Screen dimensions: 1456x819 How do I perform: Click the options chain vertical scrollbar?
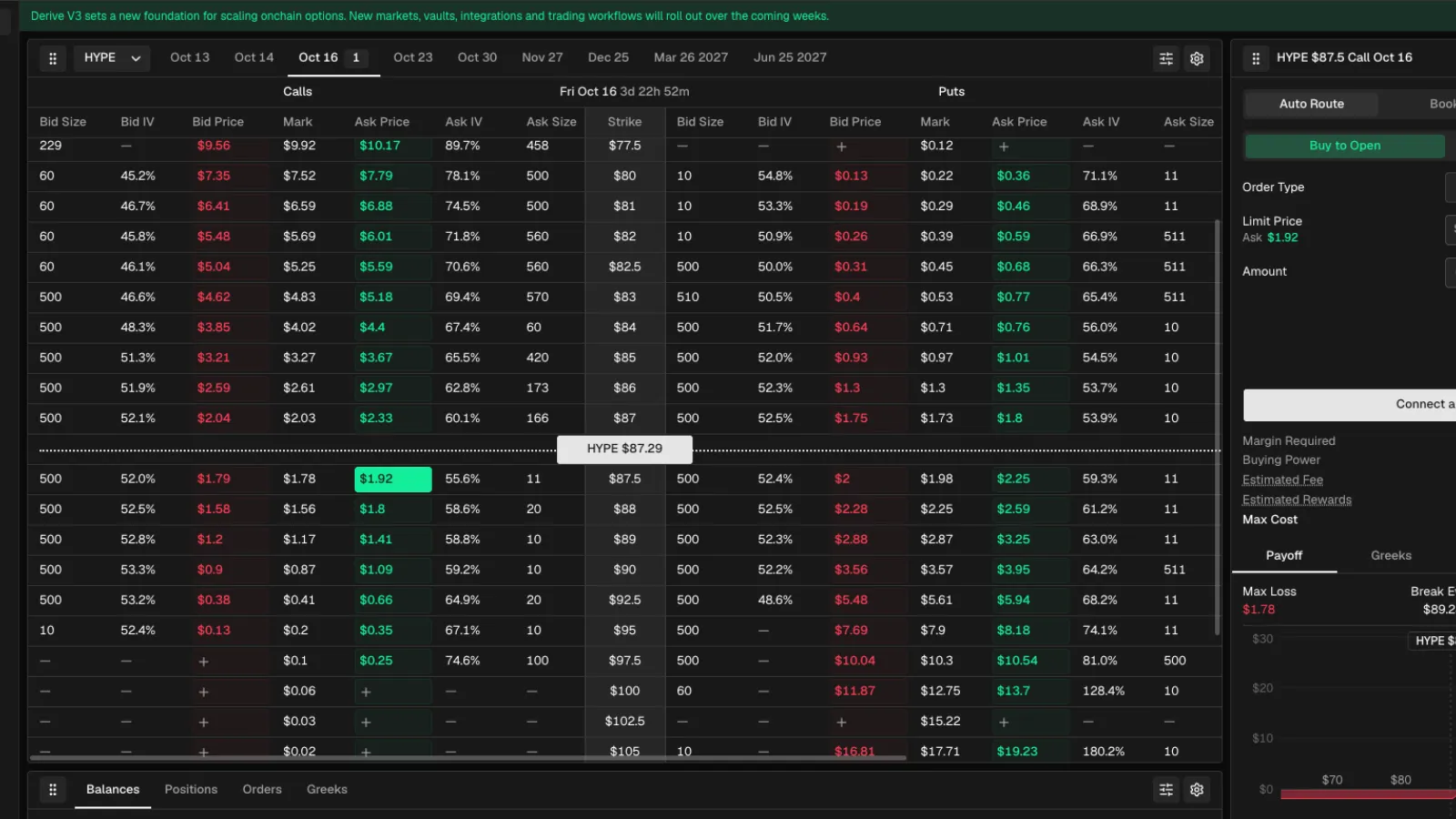point(1217,428)
